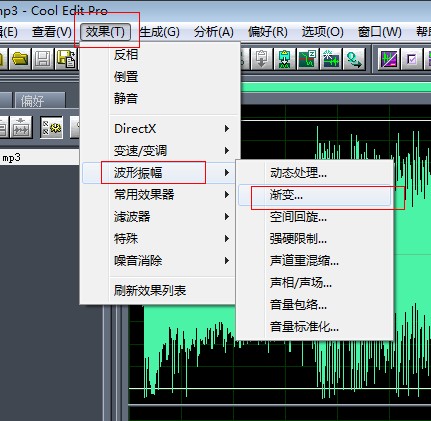Click the toolbar icon with sparkle waveform
This screenshot has height=421, width=431.
click(330, 59)
